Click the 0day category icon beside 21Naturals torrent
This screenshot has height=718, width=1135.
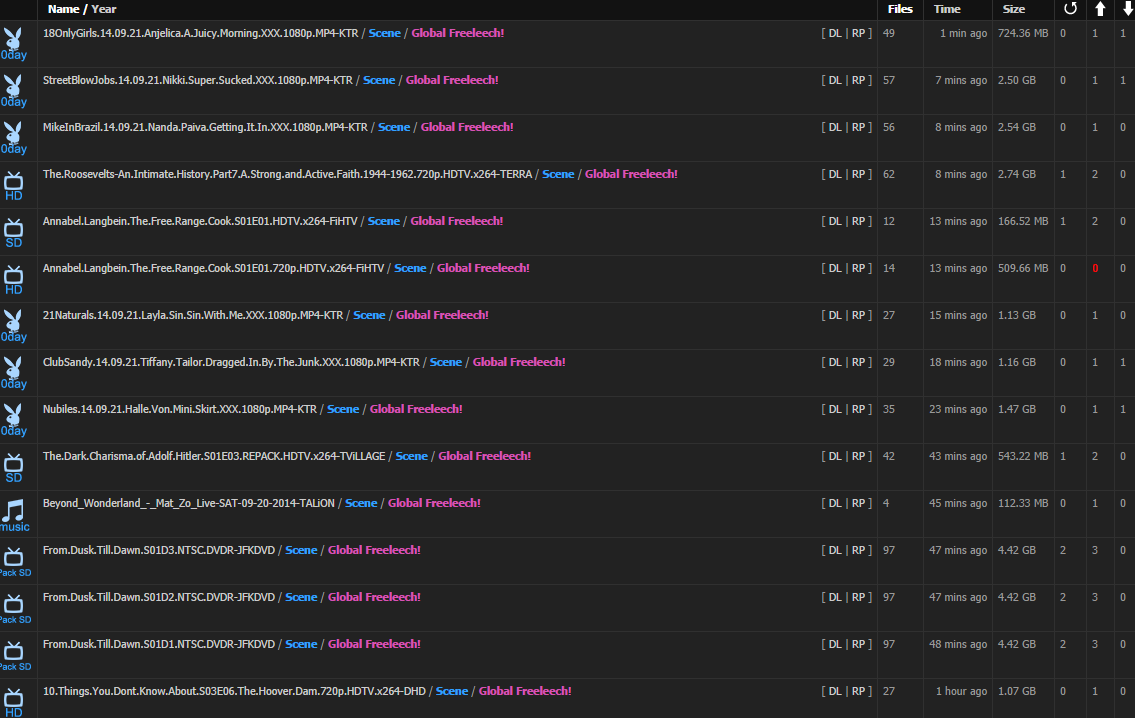[x=14, y=326]
